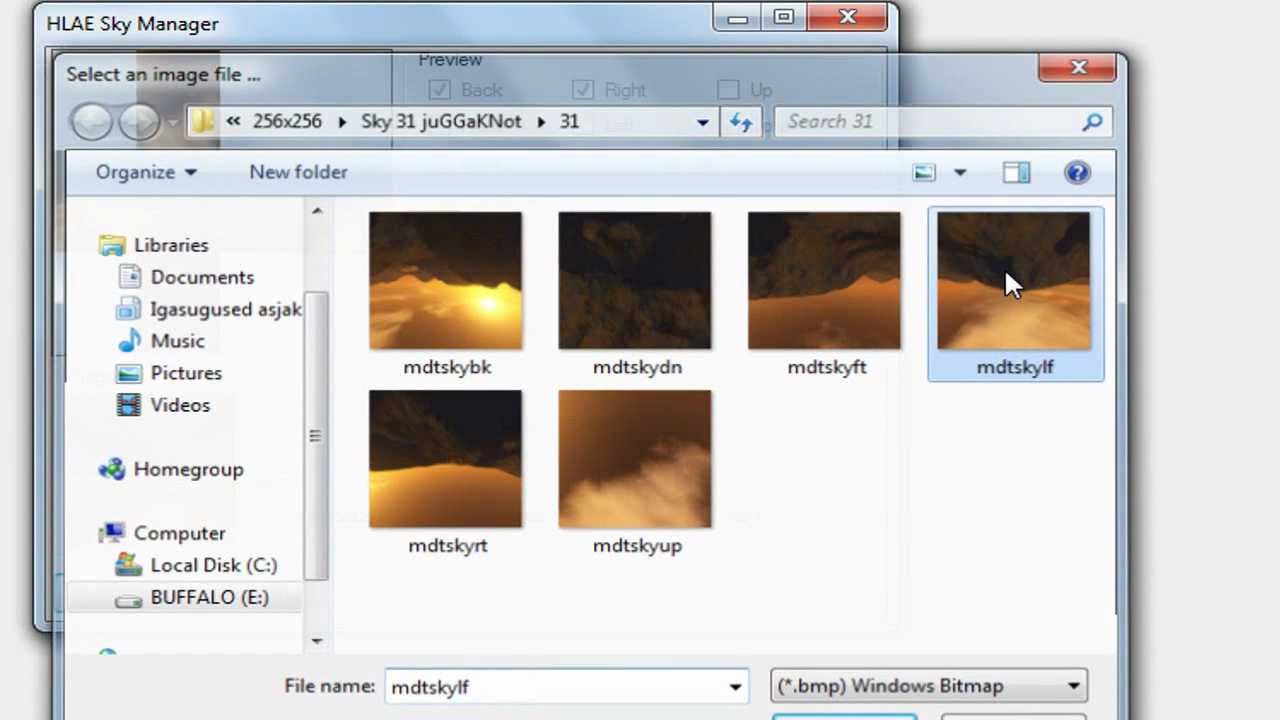Toggle the preview pane icon

(1017, 173)
